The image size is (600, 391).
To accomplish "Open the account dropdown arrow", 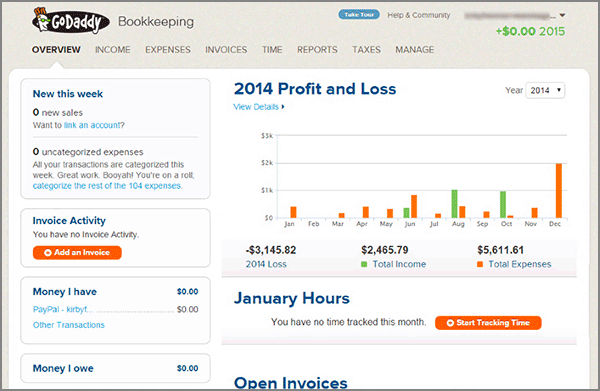I will pyautogui.click(x=562, y=16).
